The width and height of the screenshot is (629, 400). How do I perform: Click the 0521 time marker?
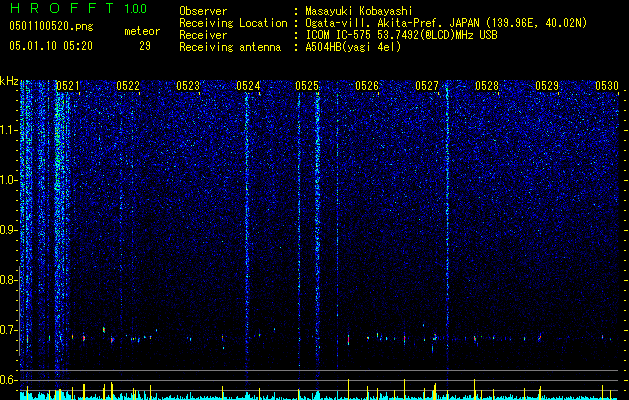67,86
